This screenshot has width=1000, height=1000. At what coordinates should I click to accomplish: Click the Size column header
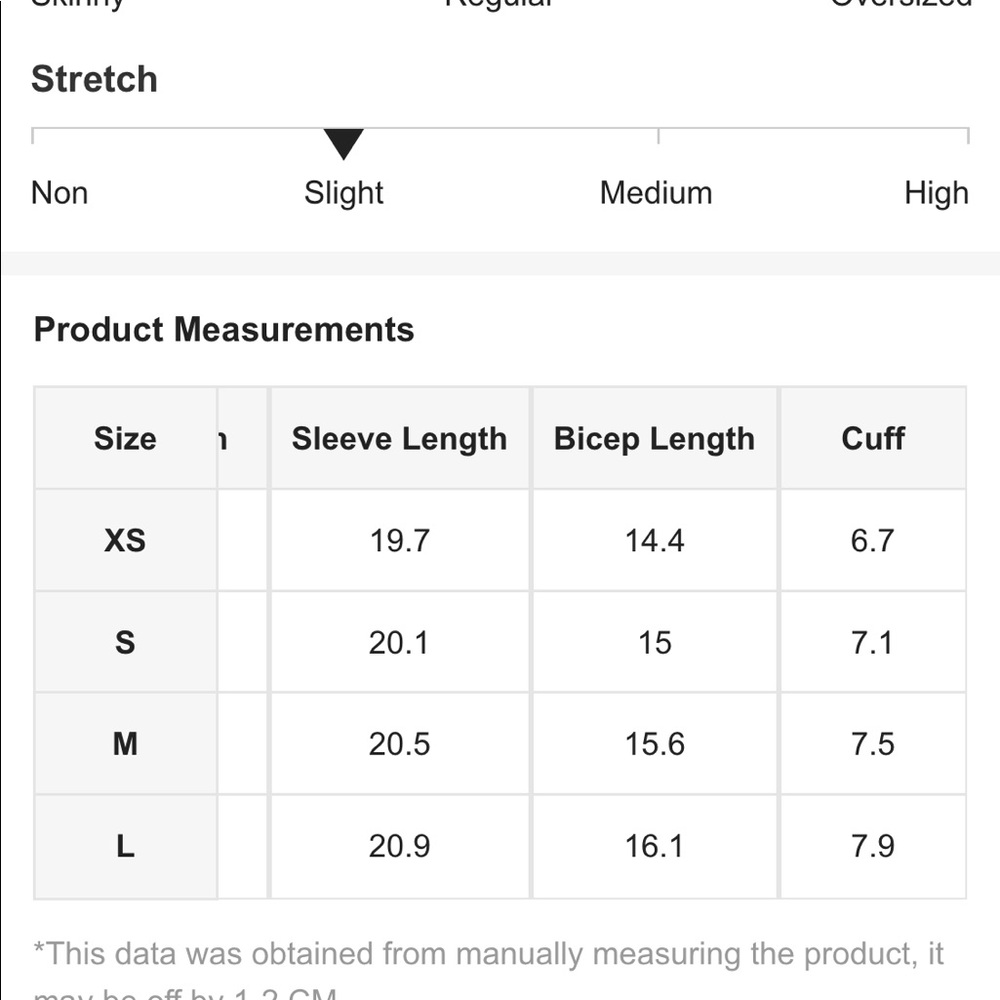[x=125, y=439]
